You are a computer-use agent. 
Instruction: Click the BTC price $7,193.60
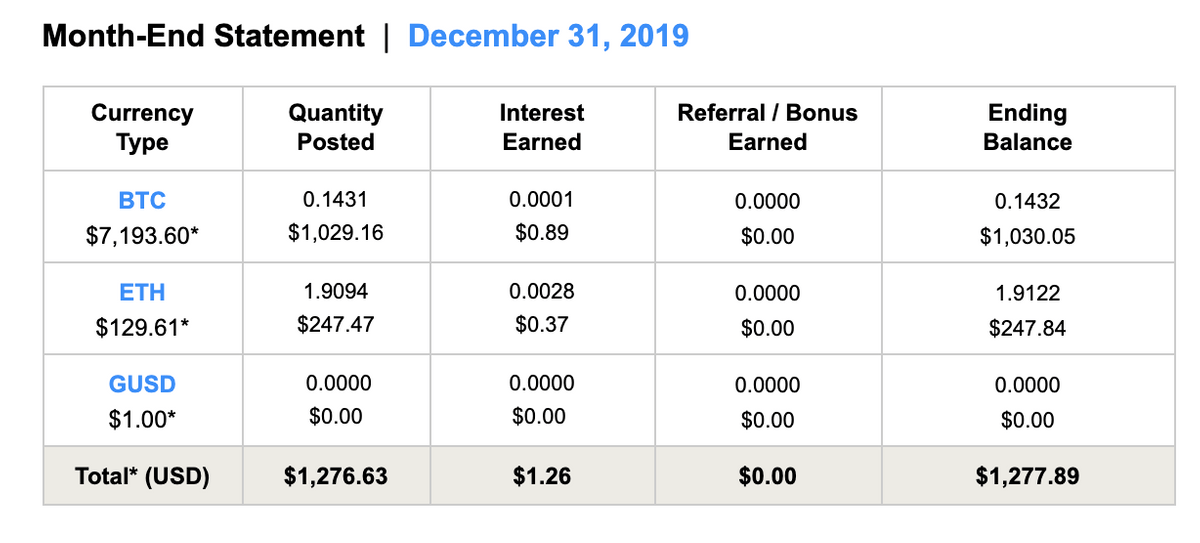pos(142,237)
